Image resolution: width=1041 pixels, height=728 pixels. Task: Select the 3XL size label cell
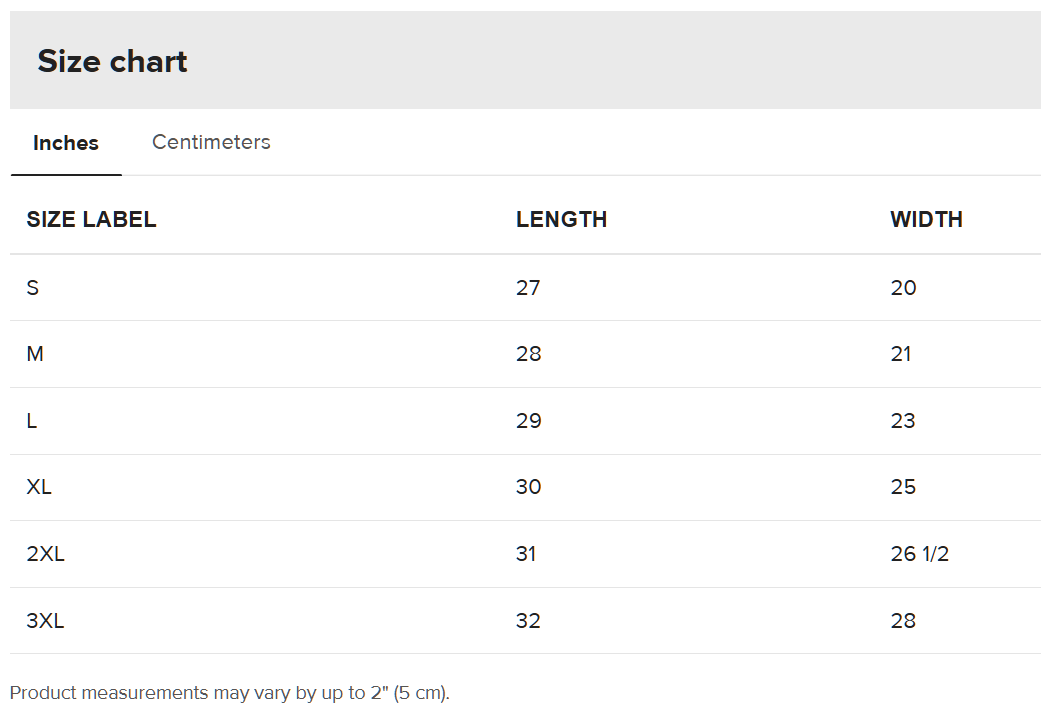(45, 621)
